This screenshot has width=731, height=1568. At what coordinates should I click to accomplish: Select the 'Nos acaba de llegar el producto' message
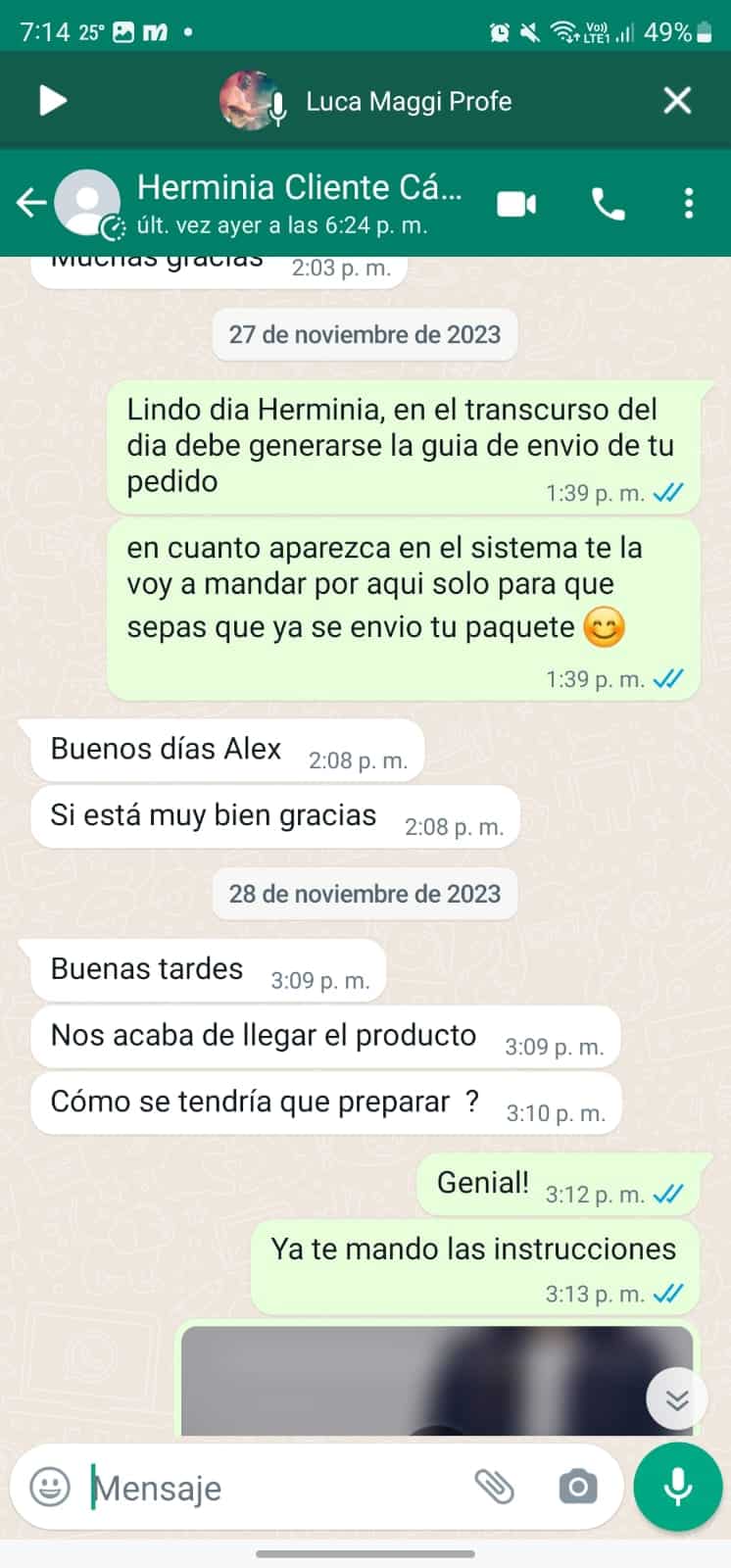(x=326, y=1038)
